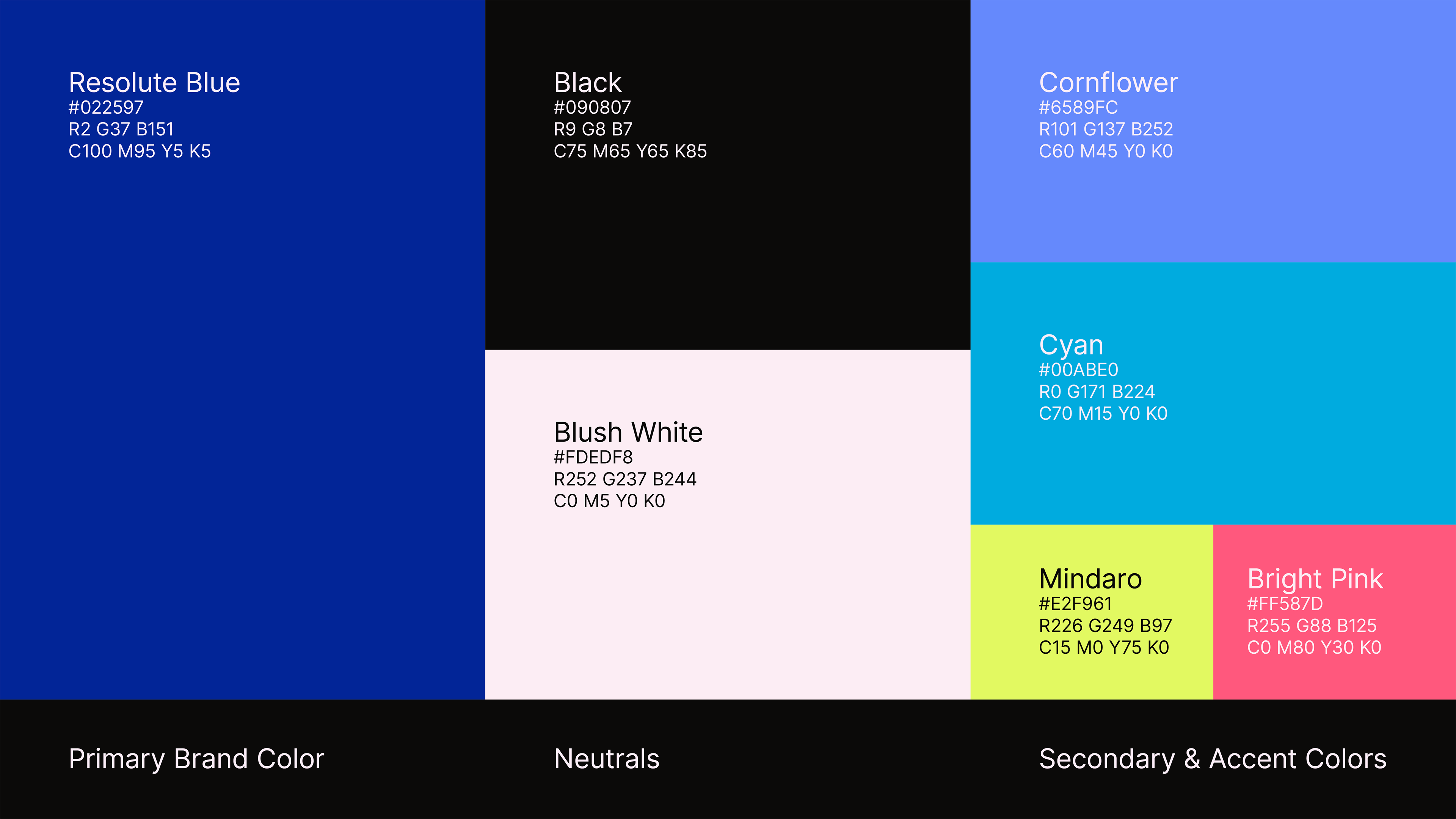
Task: Click the Neutrals section label
Action: [607, 758]
